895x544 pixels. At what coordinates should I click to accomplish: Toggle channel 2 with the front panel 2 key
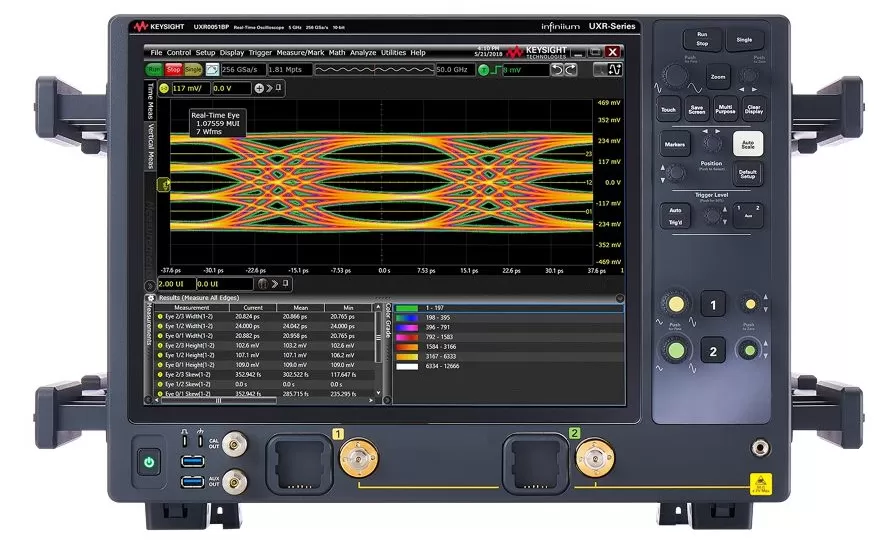pyautogui.click(x=713, y=352)
